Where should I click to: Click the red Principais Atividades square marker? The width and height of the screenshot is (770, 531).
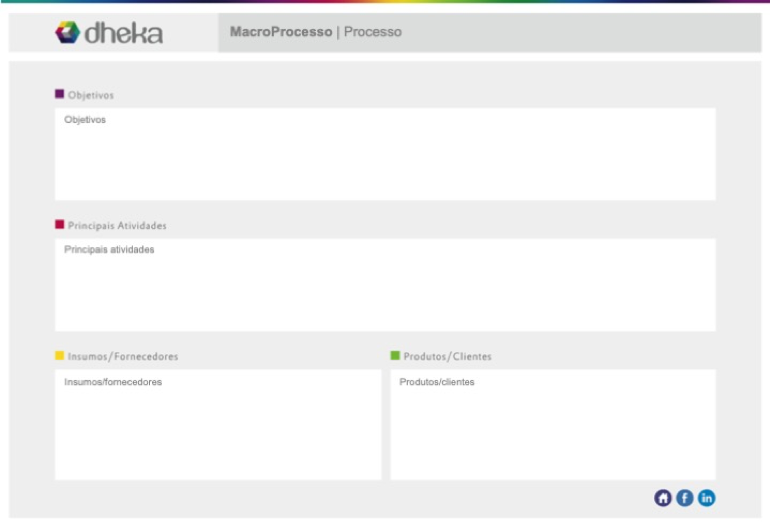59,224
